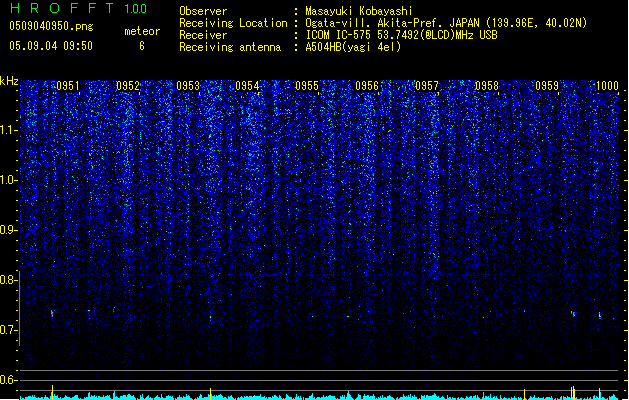Click the 1.1 kHz frequency tick label
Image resolution: width=629 pixels, height=400 pixels.
[9, 130]
